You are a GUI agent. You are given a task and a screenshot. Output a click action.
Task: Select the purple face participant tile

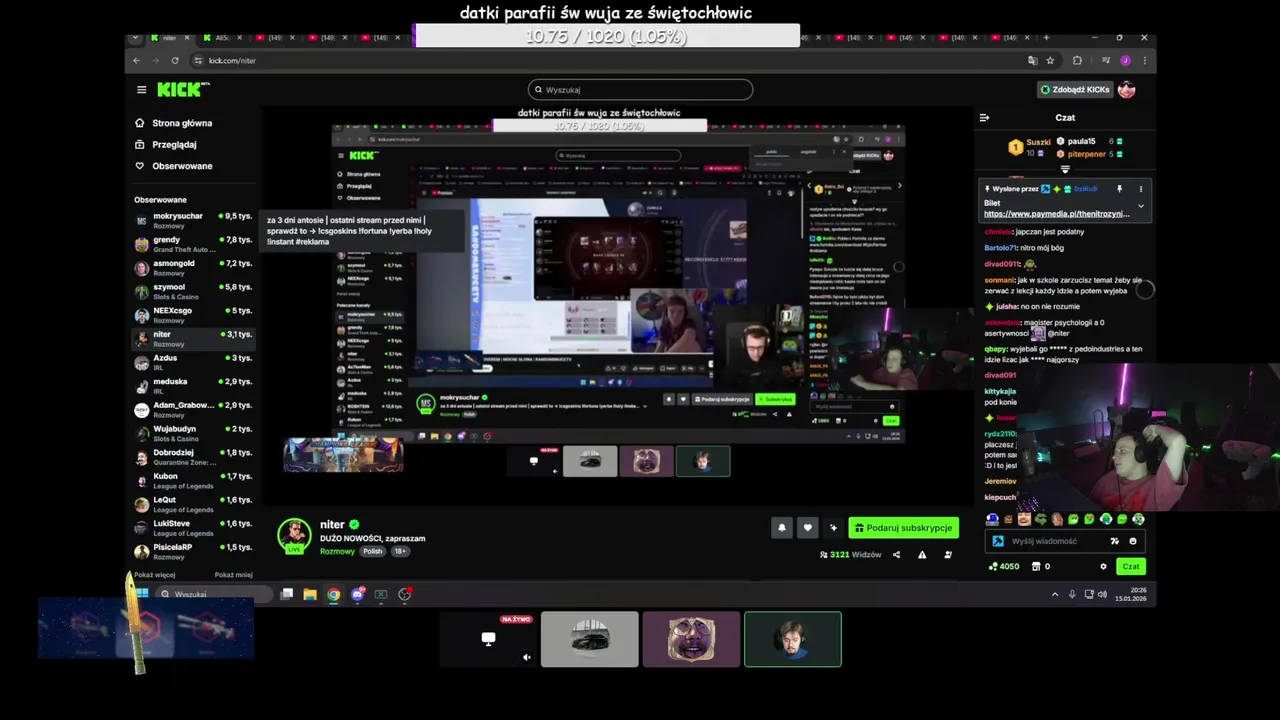[x=691, y=639]
